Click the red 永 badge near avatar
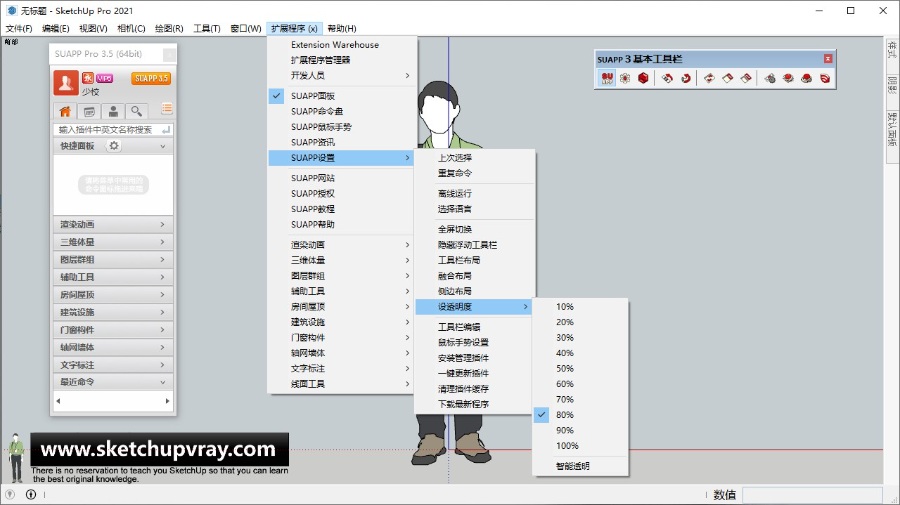Screen dimensions: 900x505 click(x=88, y=78)
